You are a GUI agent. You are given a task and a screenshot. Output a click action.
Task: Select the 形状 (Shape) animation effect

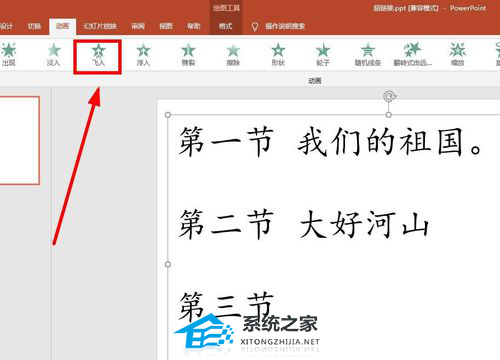(278, 55)
